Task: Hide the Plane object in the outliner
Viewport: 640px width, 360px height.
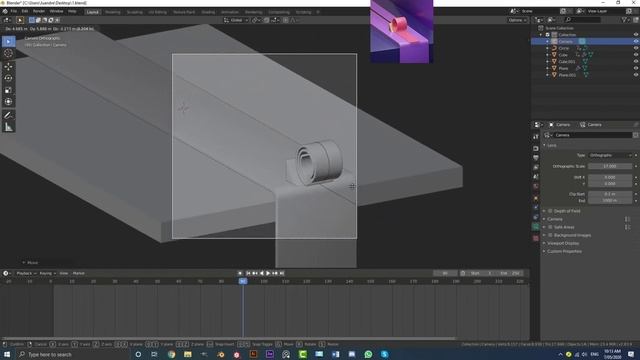Action: [636, 68]
